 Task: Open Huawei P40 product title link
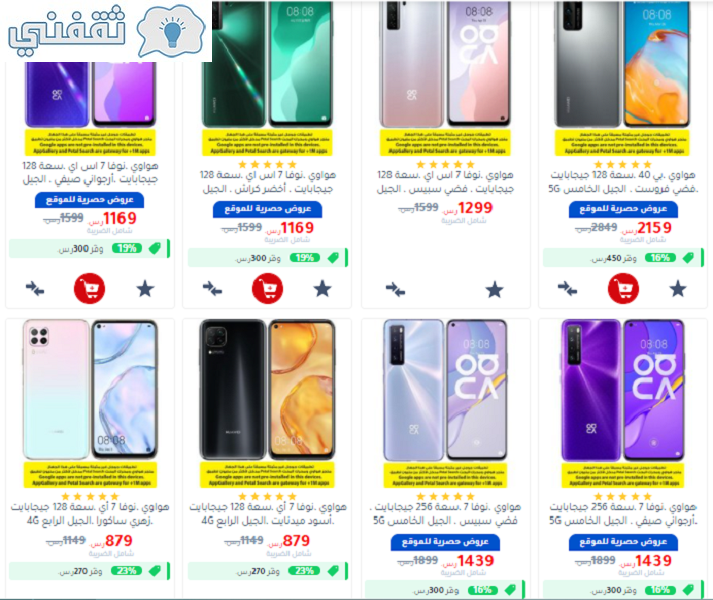pos(623,182)
